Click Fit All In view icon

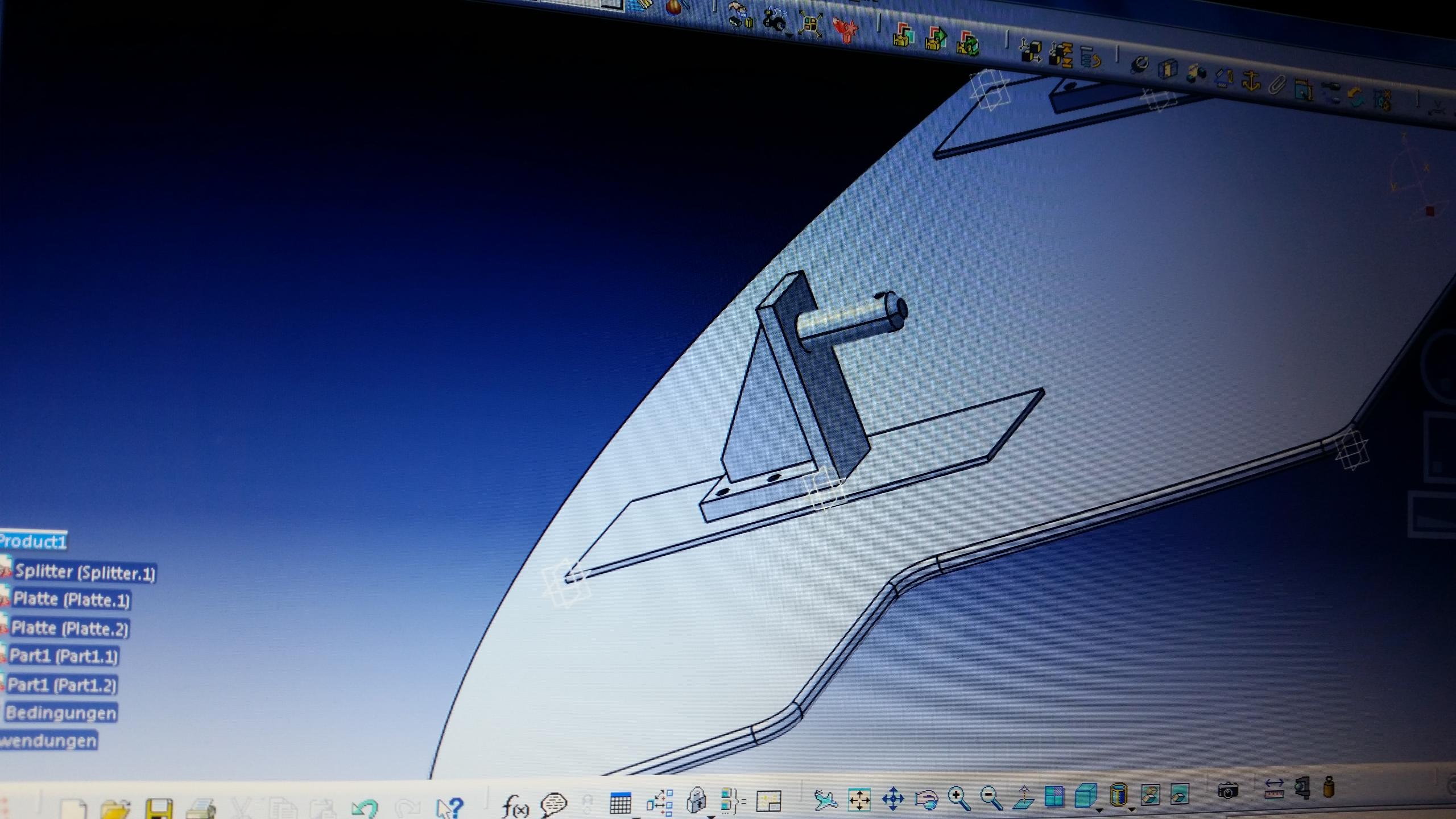point(859,799)
